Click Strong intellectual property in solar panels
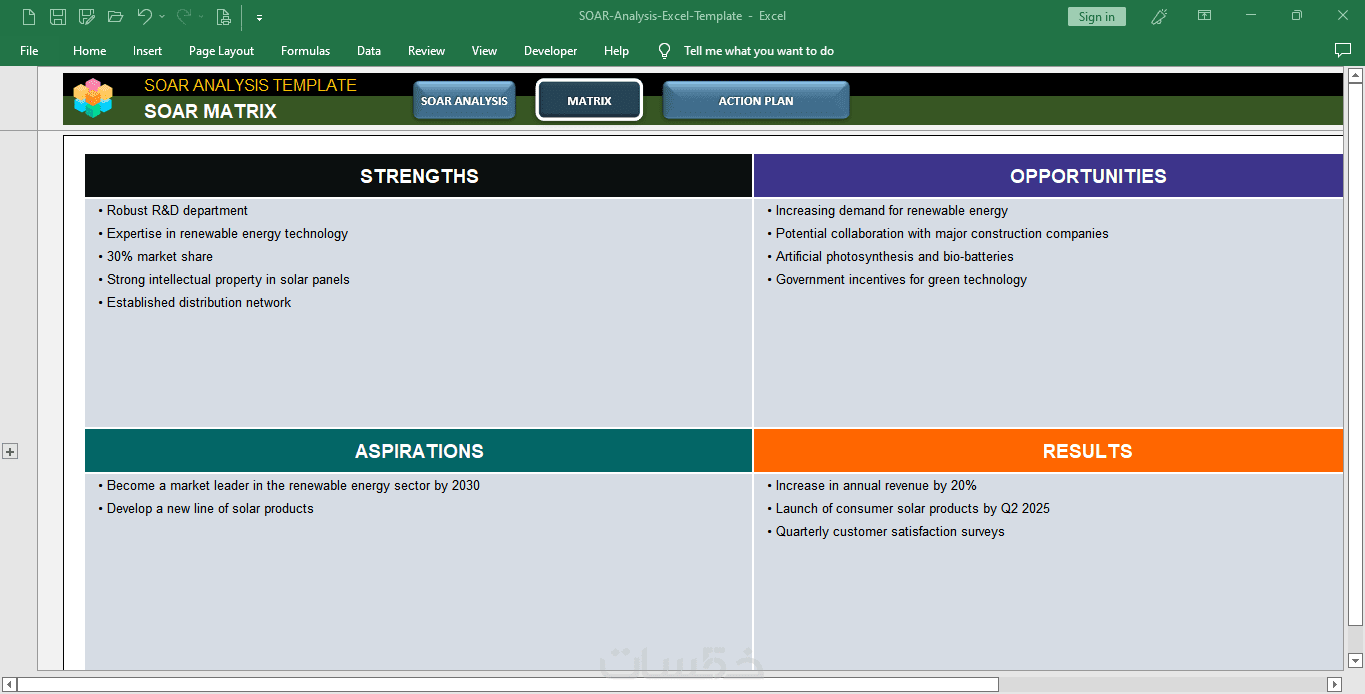The height and width of the screenshot is (694, 1365). point(224,280)
